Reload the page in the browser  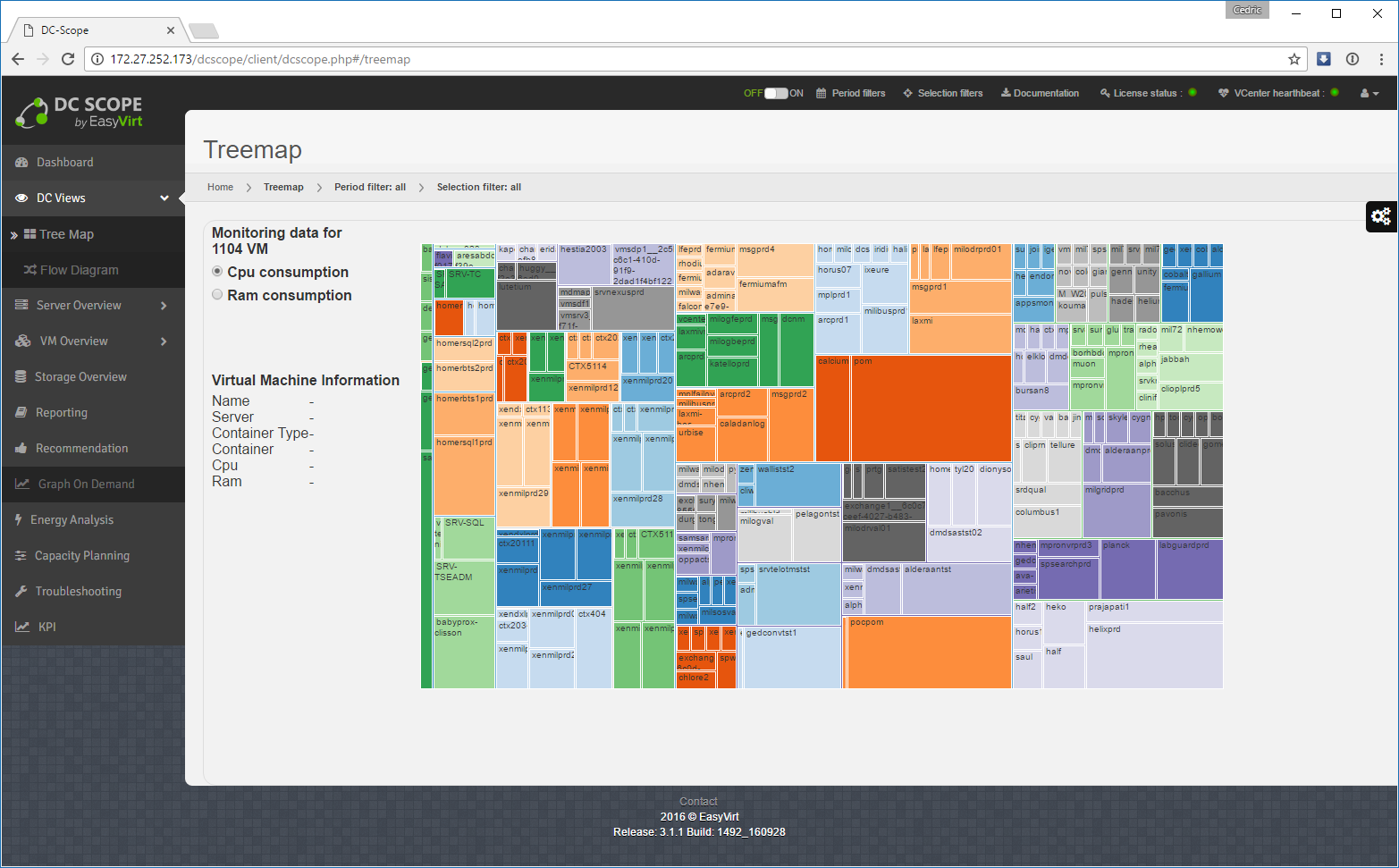pyautogui.click(x=68, y=59)
